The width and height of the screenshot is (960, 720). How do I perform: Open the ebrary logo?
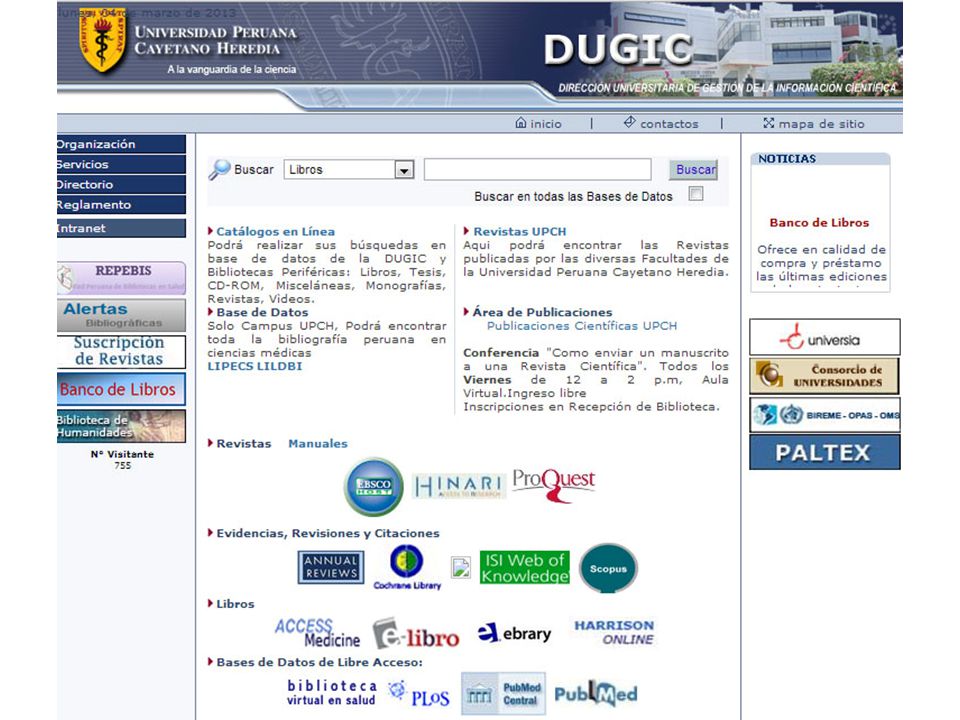pyautogui.click(x=514, y=633)
